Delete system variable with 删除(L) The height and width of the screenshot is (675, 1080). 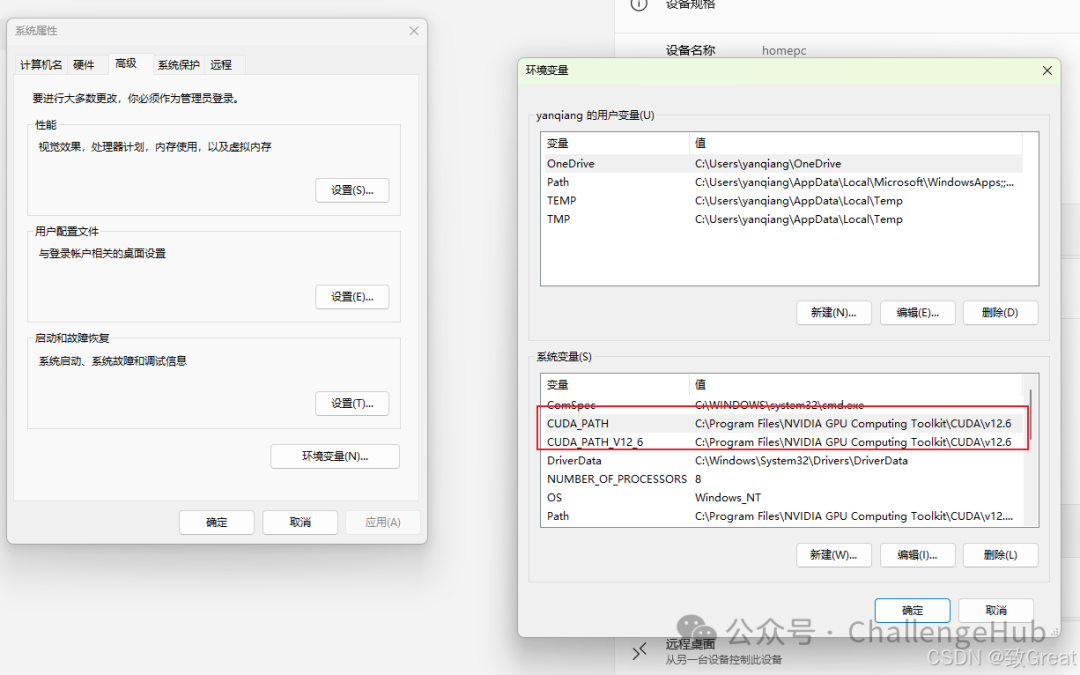(1000, 555)
